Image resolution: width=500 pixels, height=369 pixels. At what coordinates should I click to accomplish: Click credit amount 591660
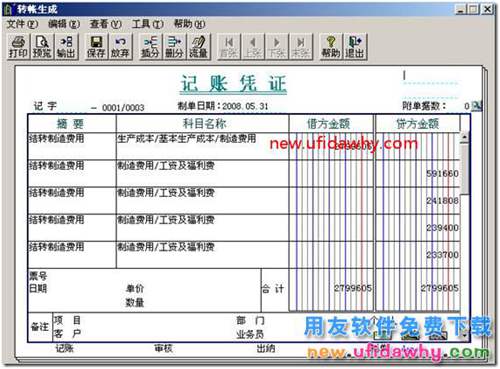click(x=442, y=173)
